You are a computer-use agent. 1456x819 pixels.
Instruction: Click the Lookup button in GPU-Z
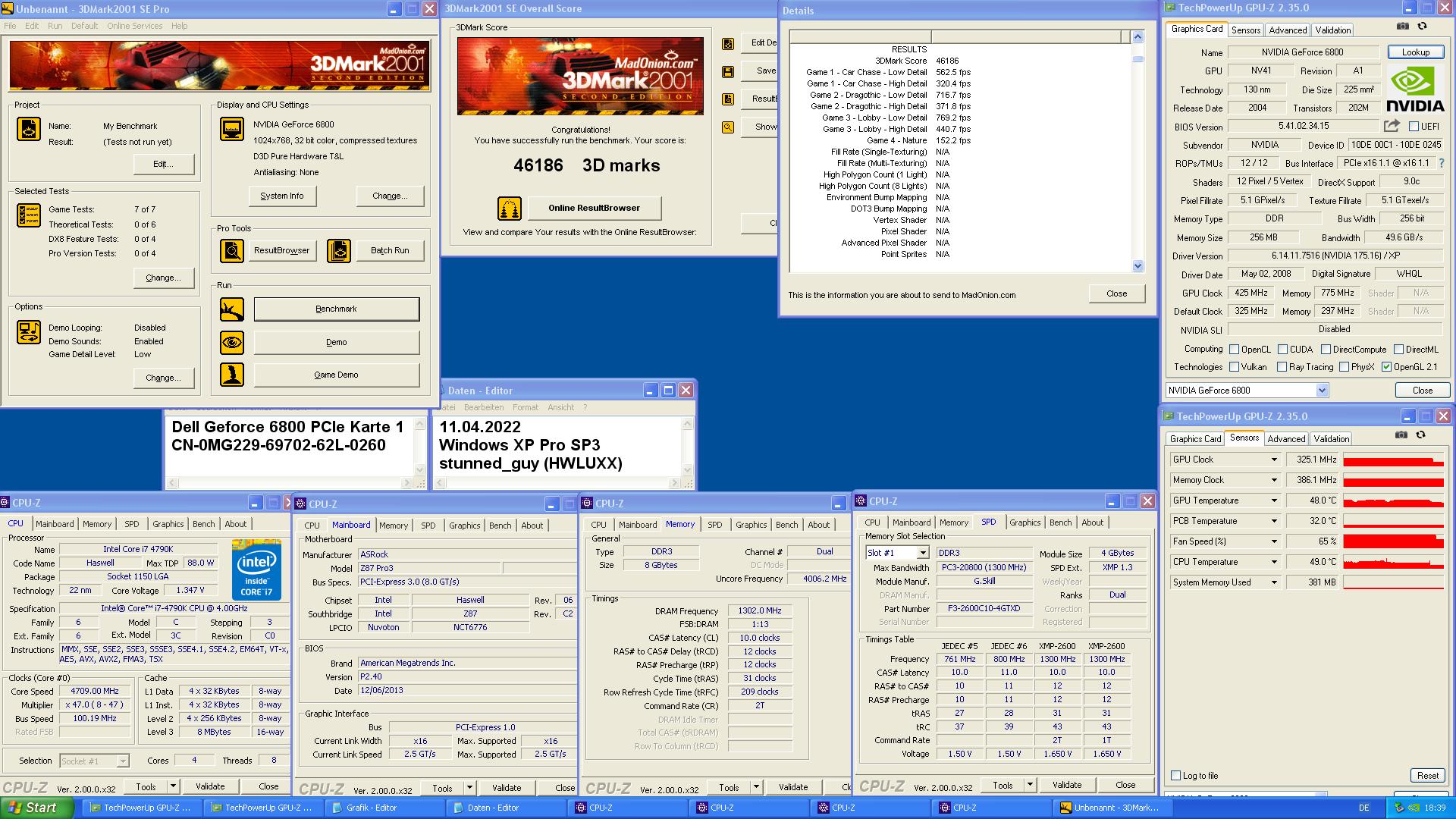pos(1415,52)
